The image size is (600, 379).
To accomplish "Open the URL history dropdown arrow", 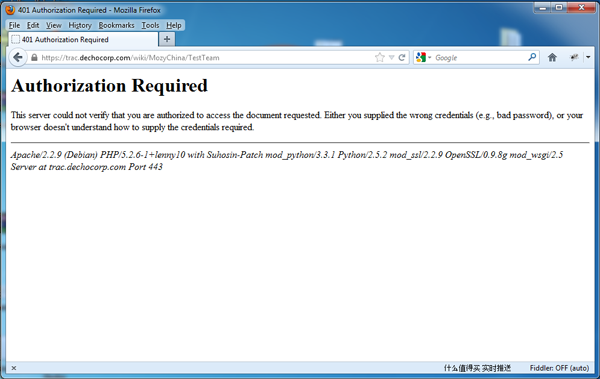I will click(391, 57).
